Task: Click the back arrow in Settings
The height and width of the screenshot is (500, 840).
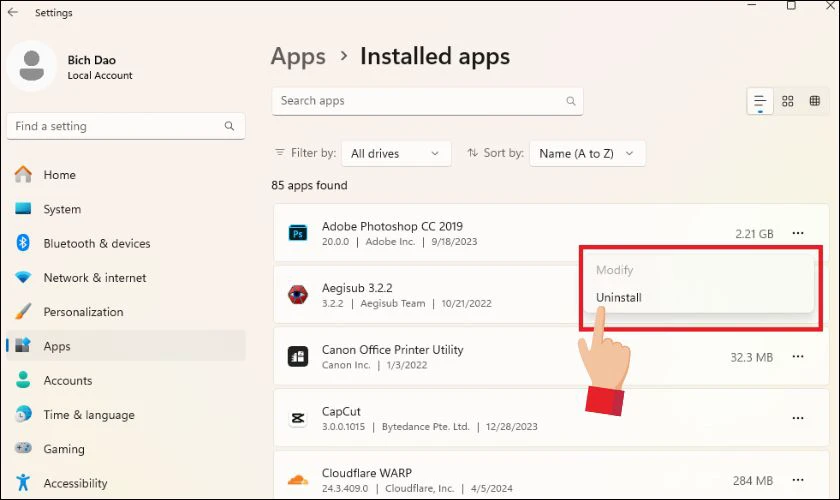Action: [x=13, y=12]
